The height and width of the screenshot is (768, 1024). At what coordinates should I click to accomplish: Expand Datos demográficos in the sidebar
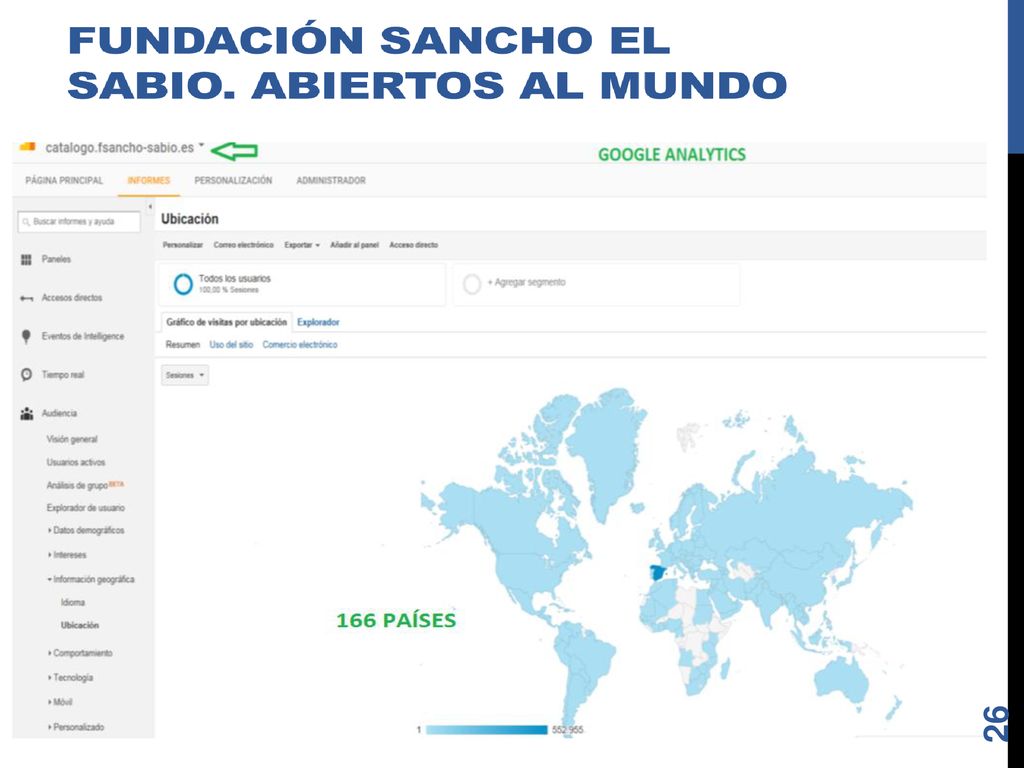pyautogui.click(x=86, y=530)
